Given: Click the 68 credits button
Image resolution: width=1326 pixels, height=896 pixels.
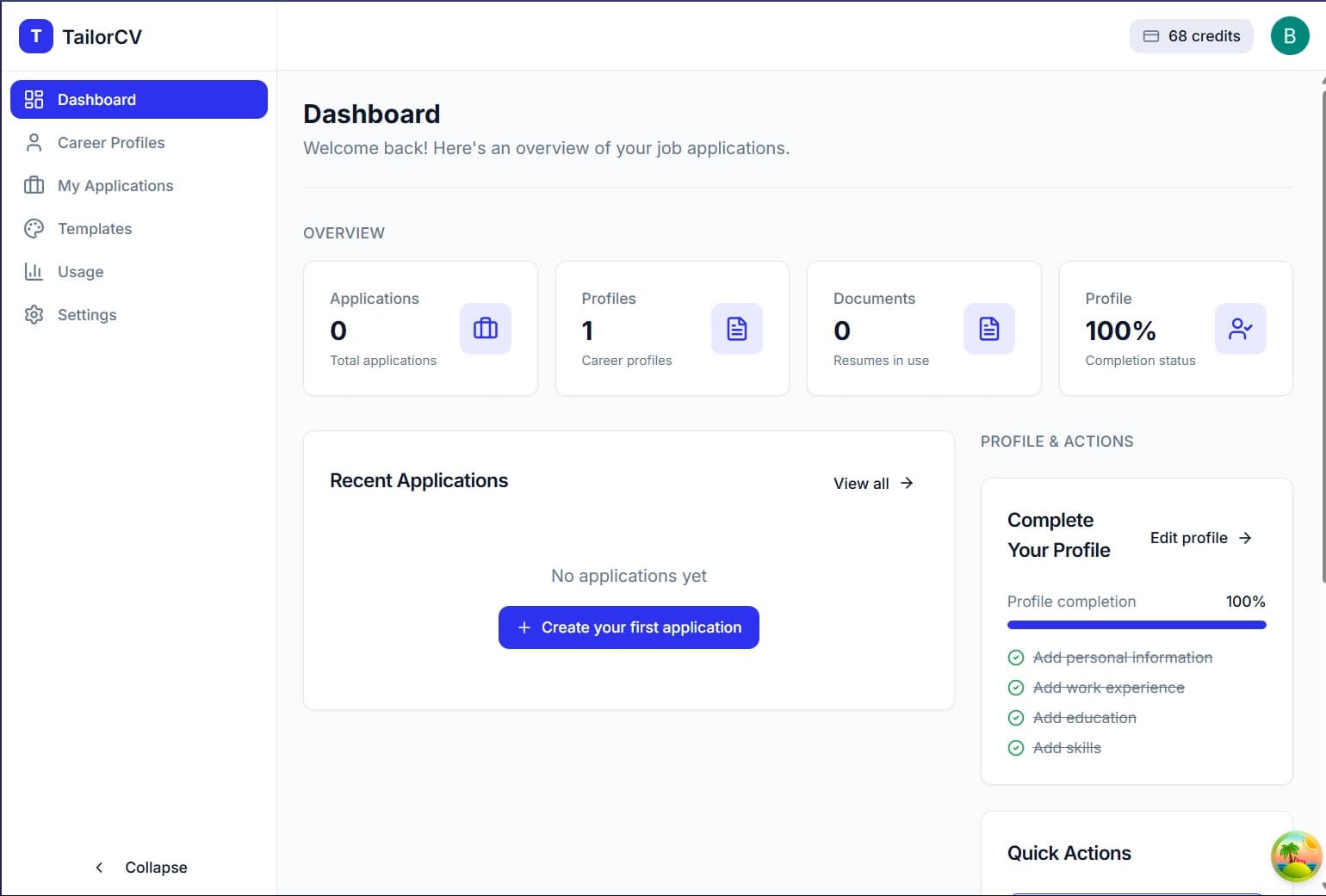Looking at the screenshot, I should (1191, 36).
